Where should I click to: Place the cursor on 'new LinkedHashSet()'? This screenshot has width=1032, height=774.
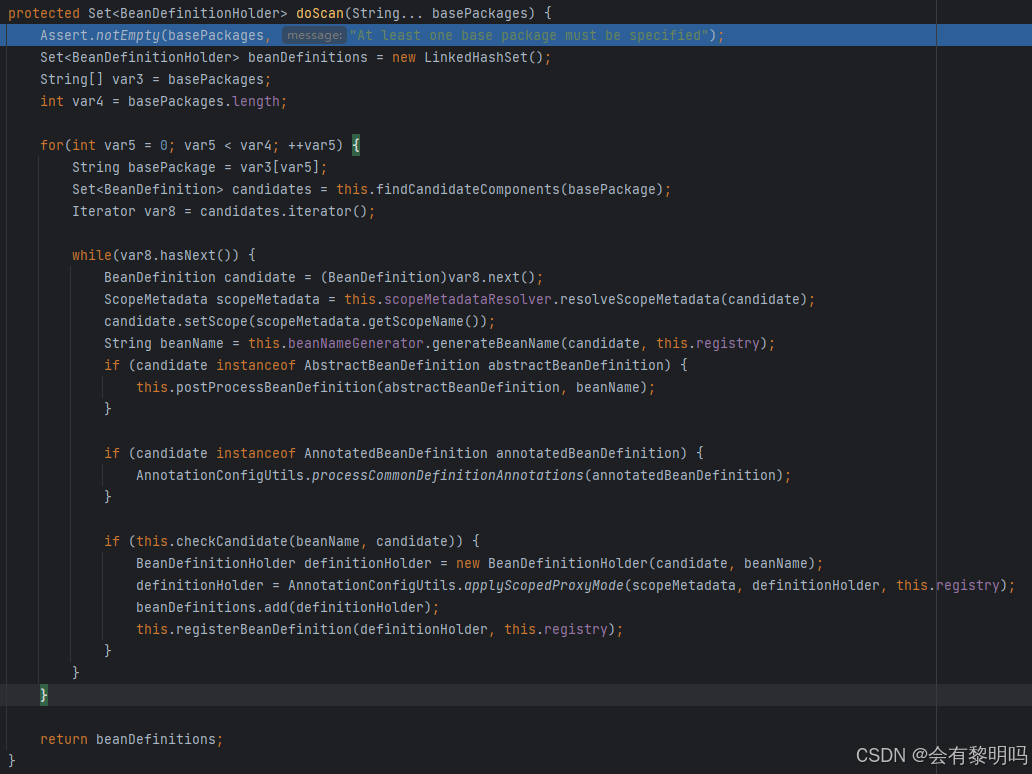click(467, 57)
